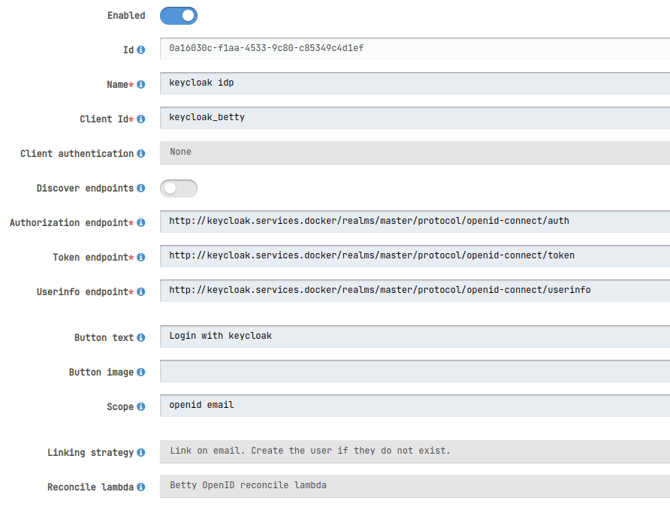Show info icon for Token endpoint
Screen dimensions: 670x507
point(141,258)
